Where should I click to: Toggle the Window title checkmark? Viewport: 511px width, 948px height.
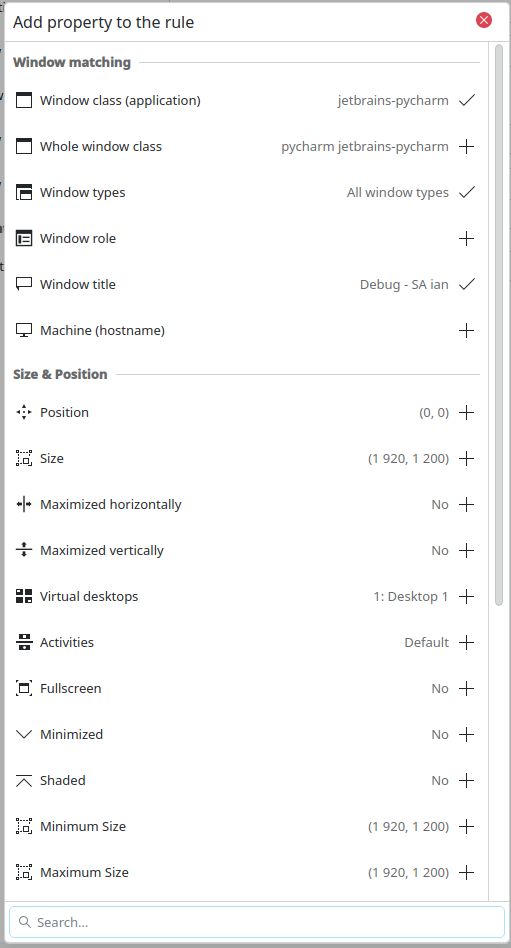(466, 284)
